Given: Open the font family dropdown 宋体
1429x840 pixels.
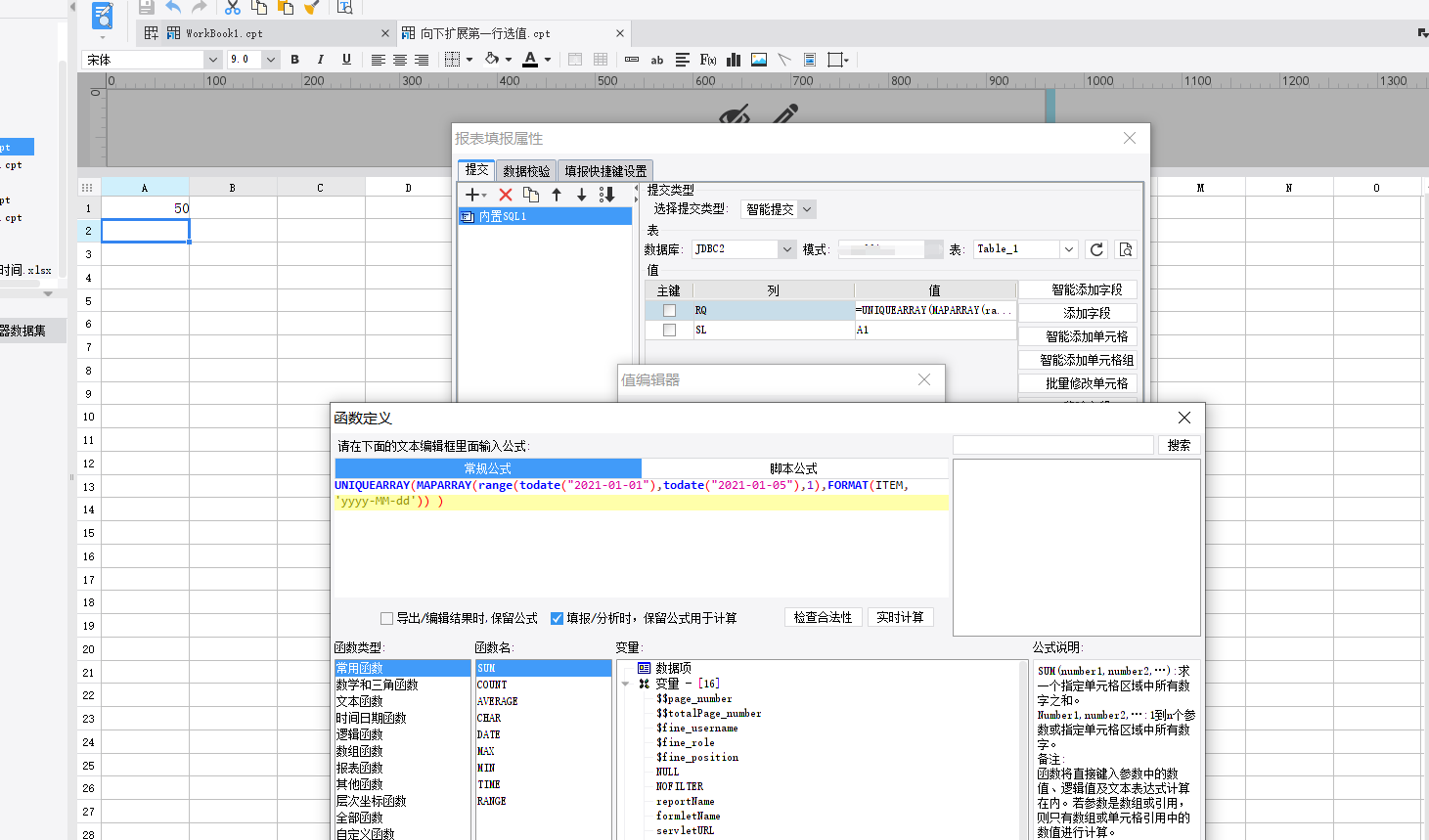Looking at the screenshot, I should tap(213, 60).
